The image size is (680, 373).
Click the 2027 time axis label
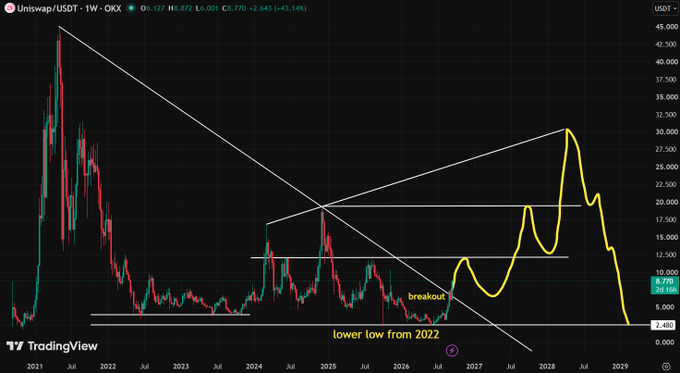point(474,366)
